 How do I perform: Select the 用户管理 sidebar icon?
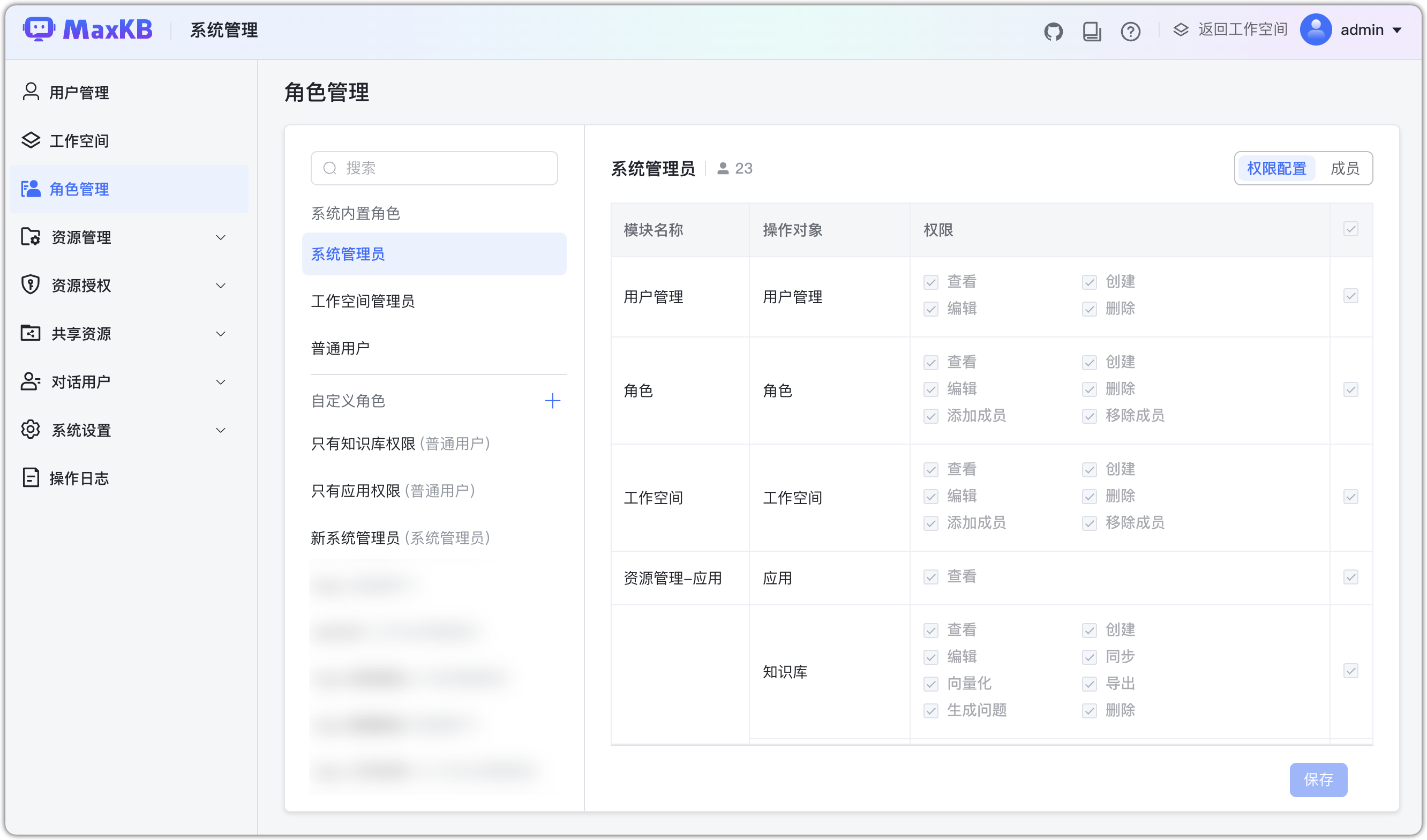tap(31, 92)
